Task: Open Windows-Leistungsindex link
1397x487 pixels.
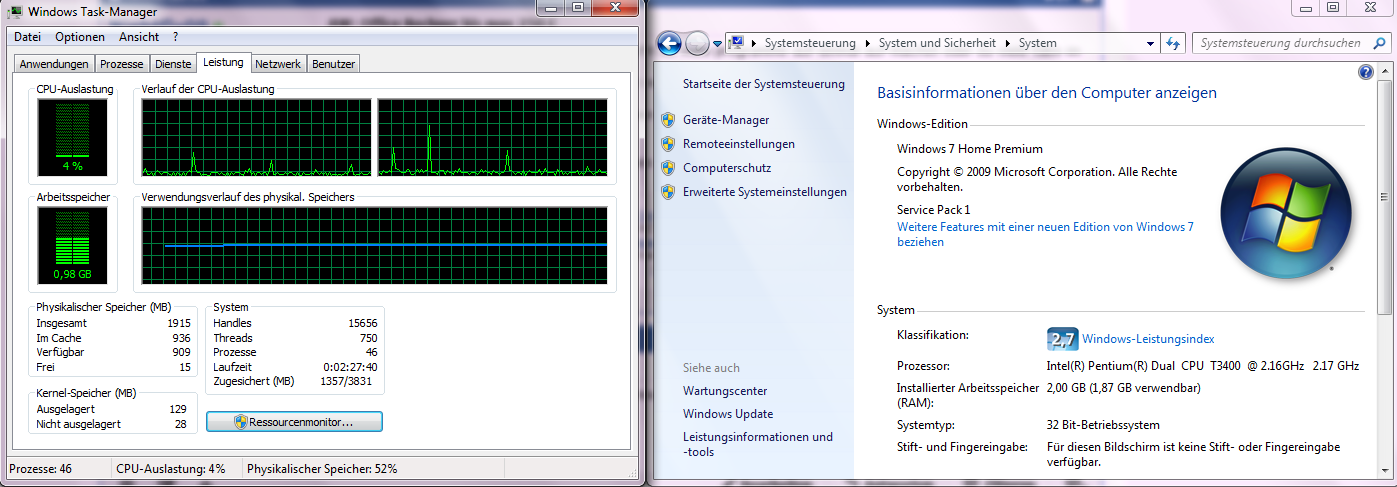Action: click(x=1148, y=339)
